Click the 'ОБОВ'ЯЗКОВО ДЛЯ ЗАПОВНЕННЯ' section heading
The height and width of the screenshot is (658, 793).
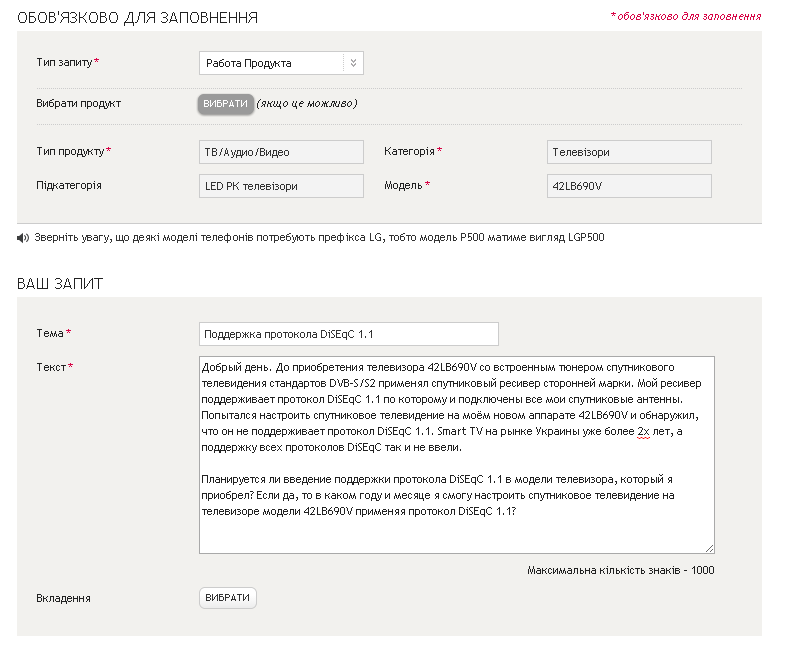pos(137,18)
